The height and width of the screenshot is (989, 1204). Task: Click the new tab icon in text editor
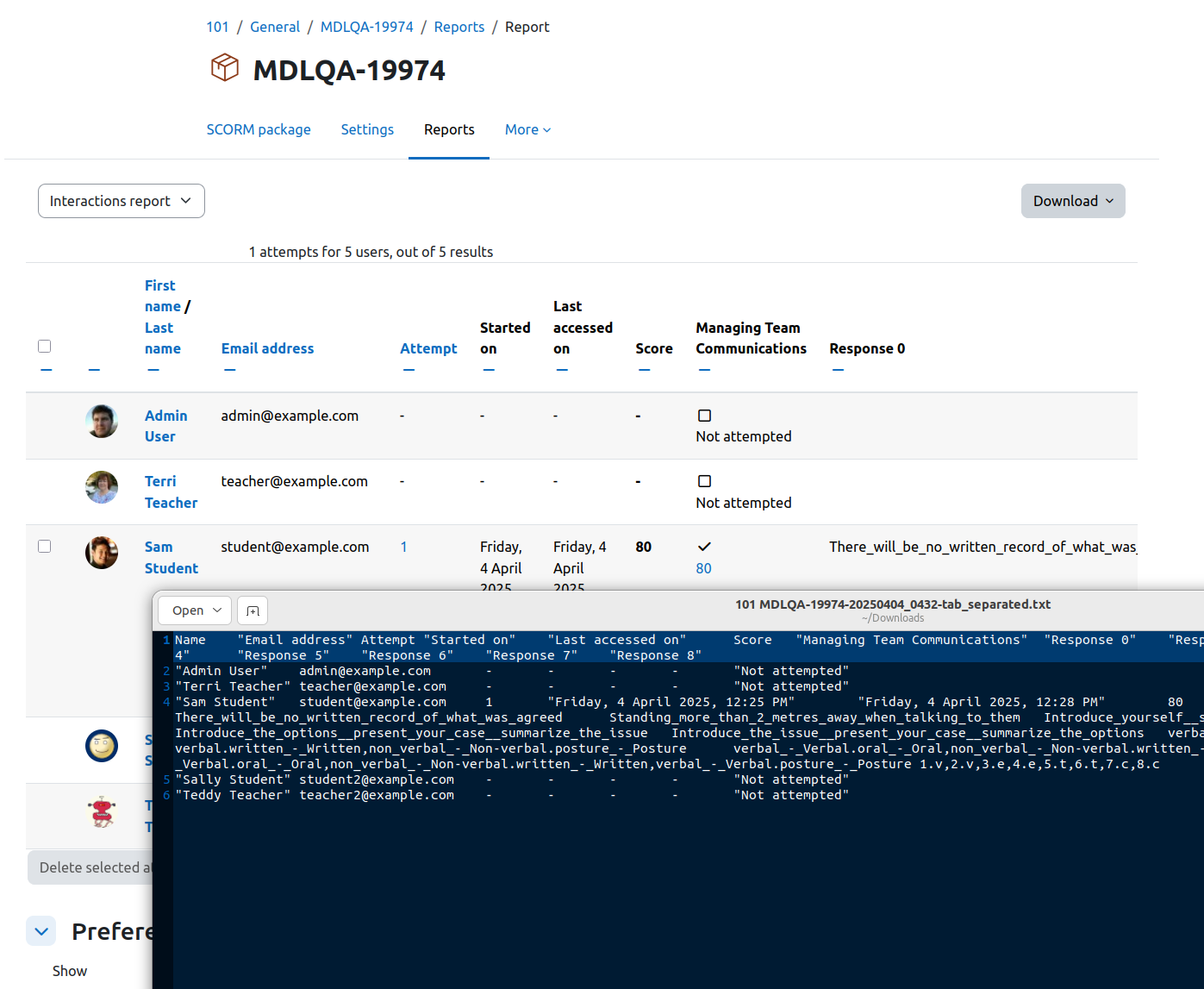click(x=253, y=610)
